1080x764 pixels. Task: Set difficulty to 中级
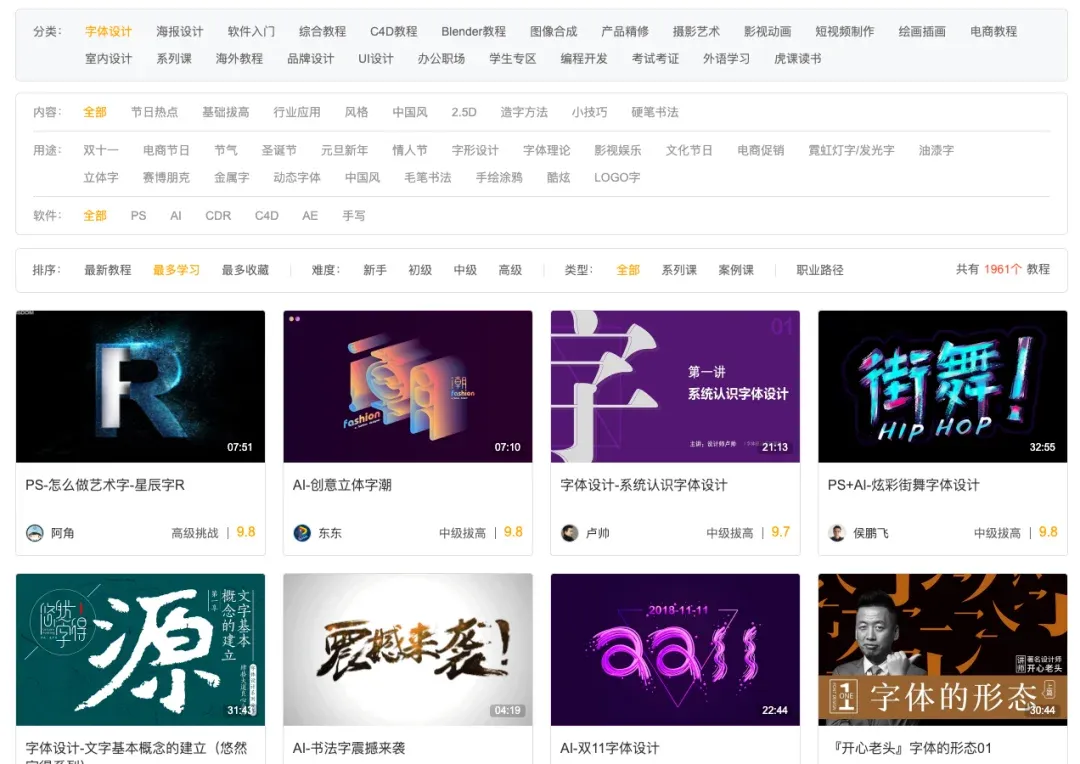pyautogui.click(x=466, y=269)
